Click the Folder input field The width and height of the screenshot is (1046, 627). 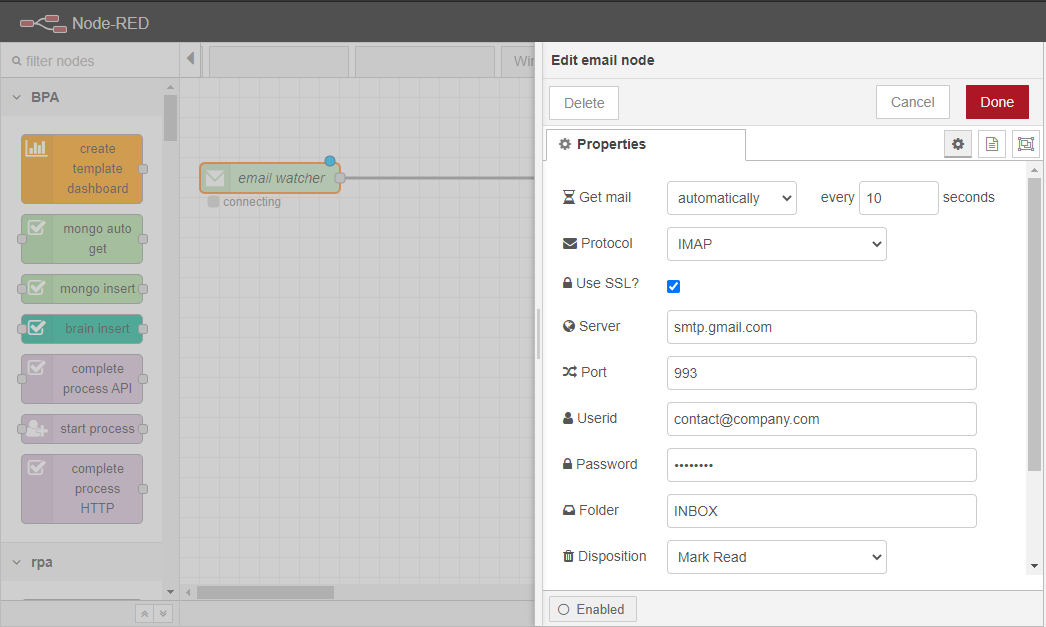click(x=822, y=511)
